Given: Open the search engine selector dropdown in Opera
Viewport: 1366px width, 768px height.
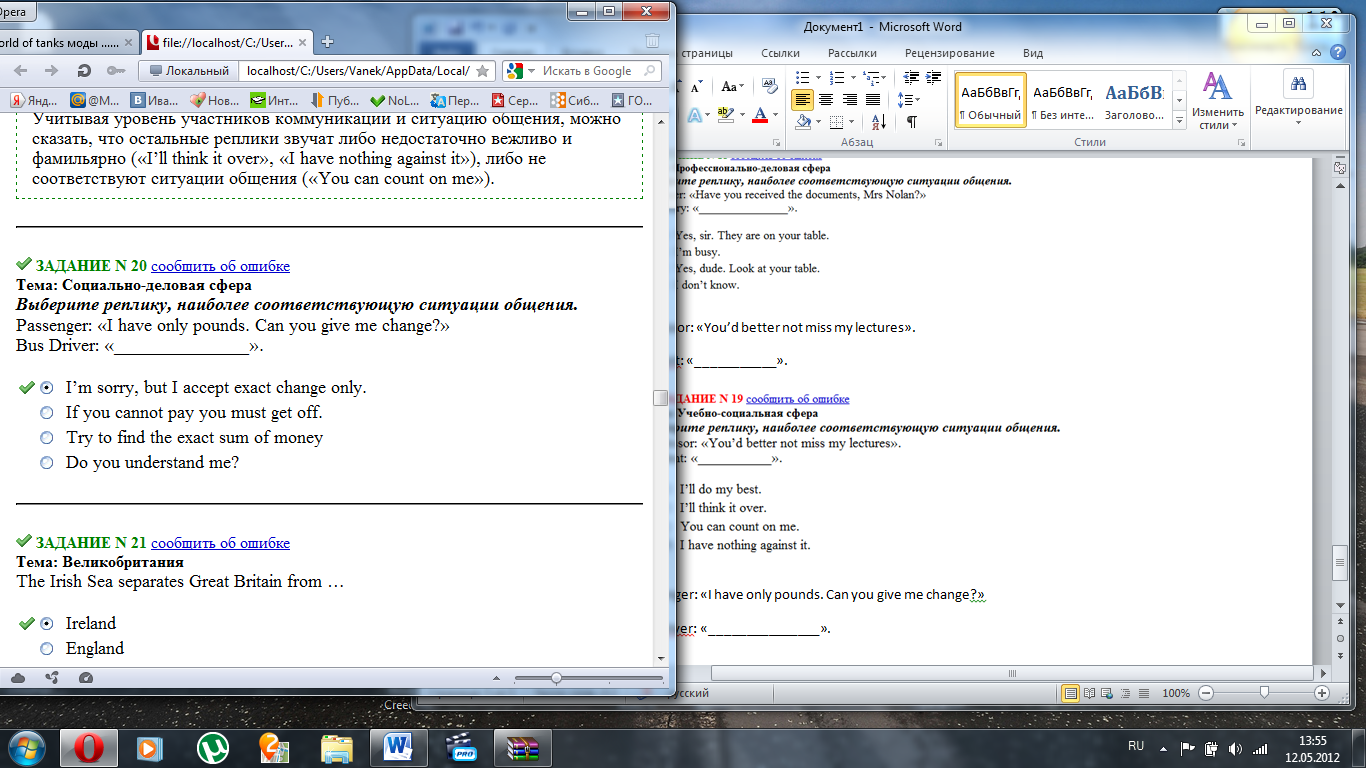Looking at the screenshot, I should [531, 71].
